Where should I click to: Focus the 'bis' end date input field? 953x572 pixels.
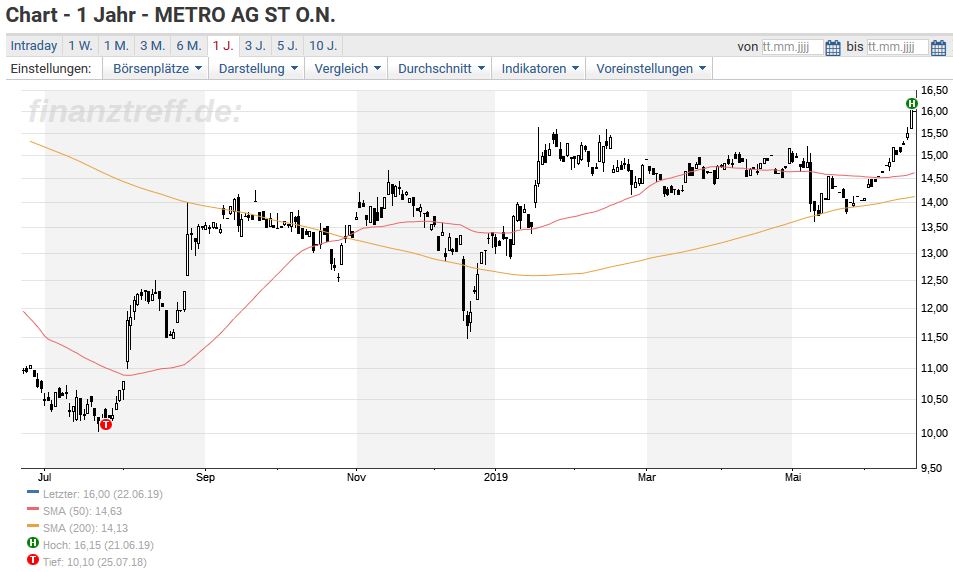click(898, 47)
